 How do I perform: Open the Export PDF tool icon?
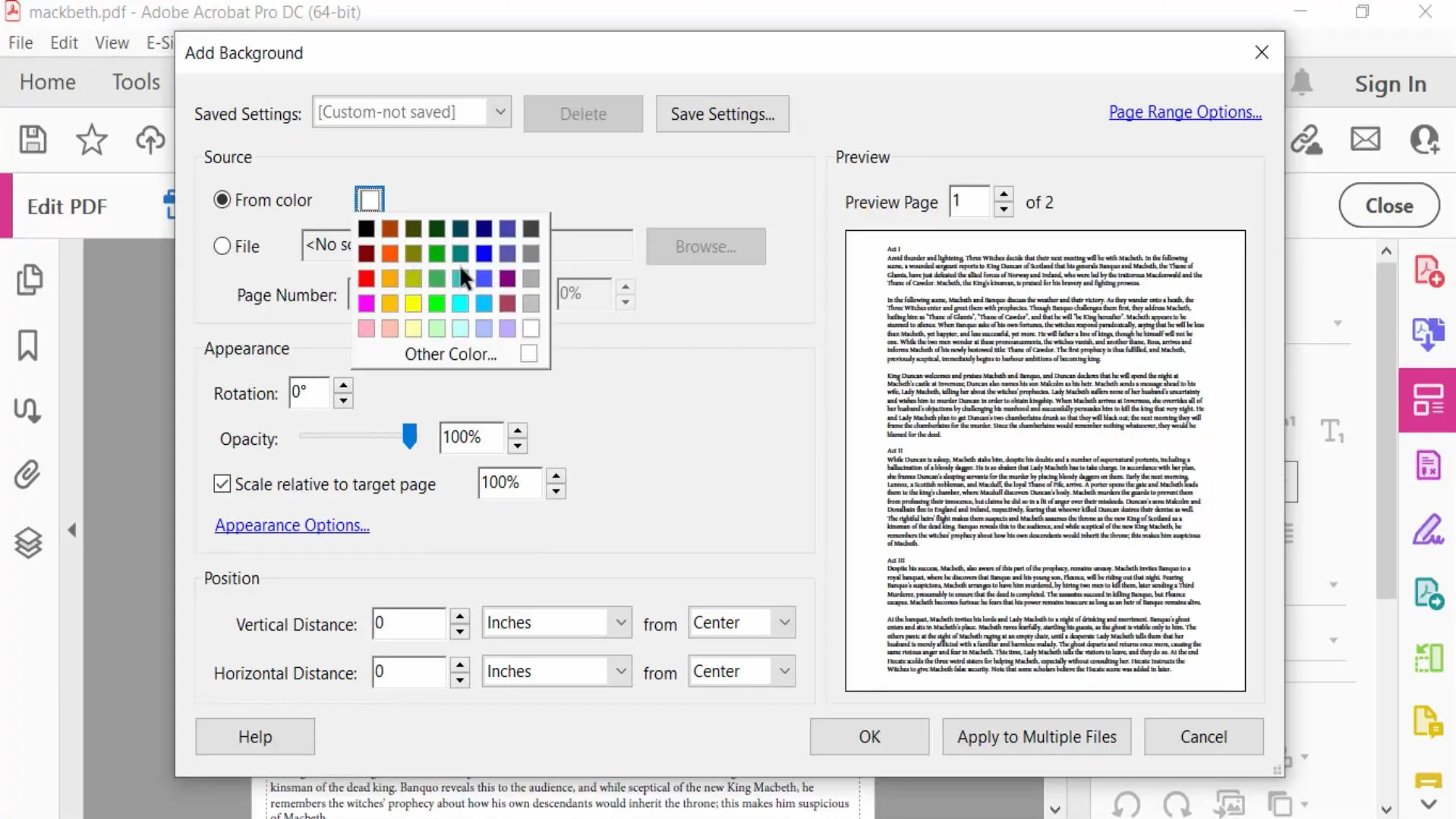click(1428, 334)
